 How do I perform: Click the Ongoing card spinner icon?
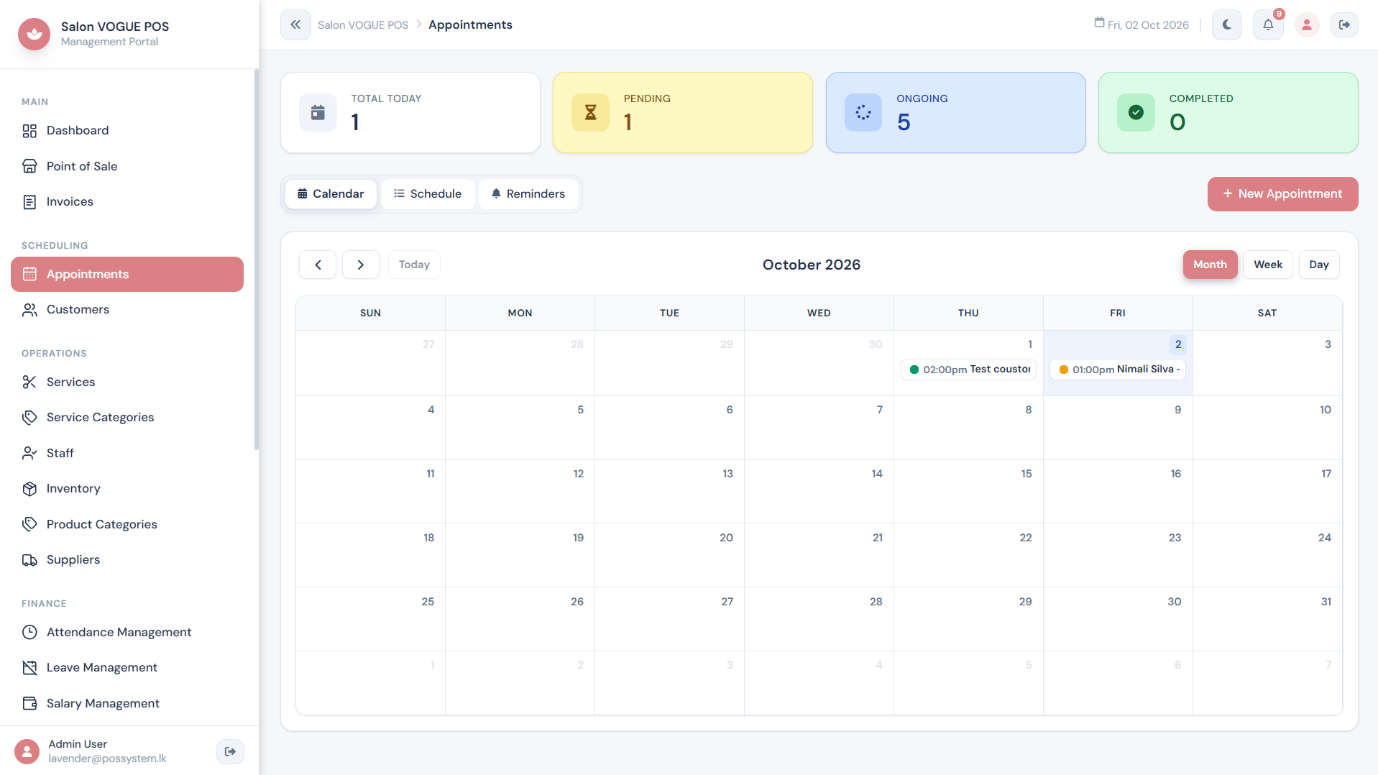864,113
